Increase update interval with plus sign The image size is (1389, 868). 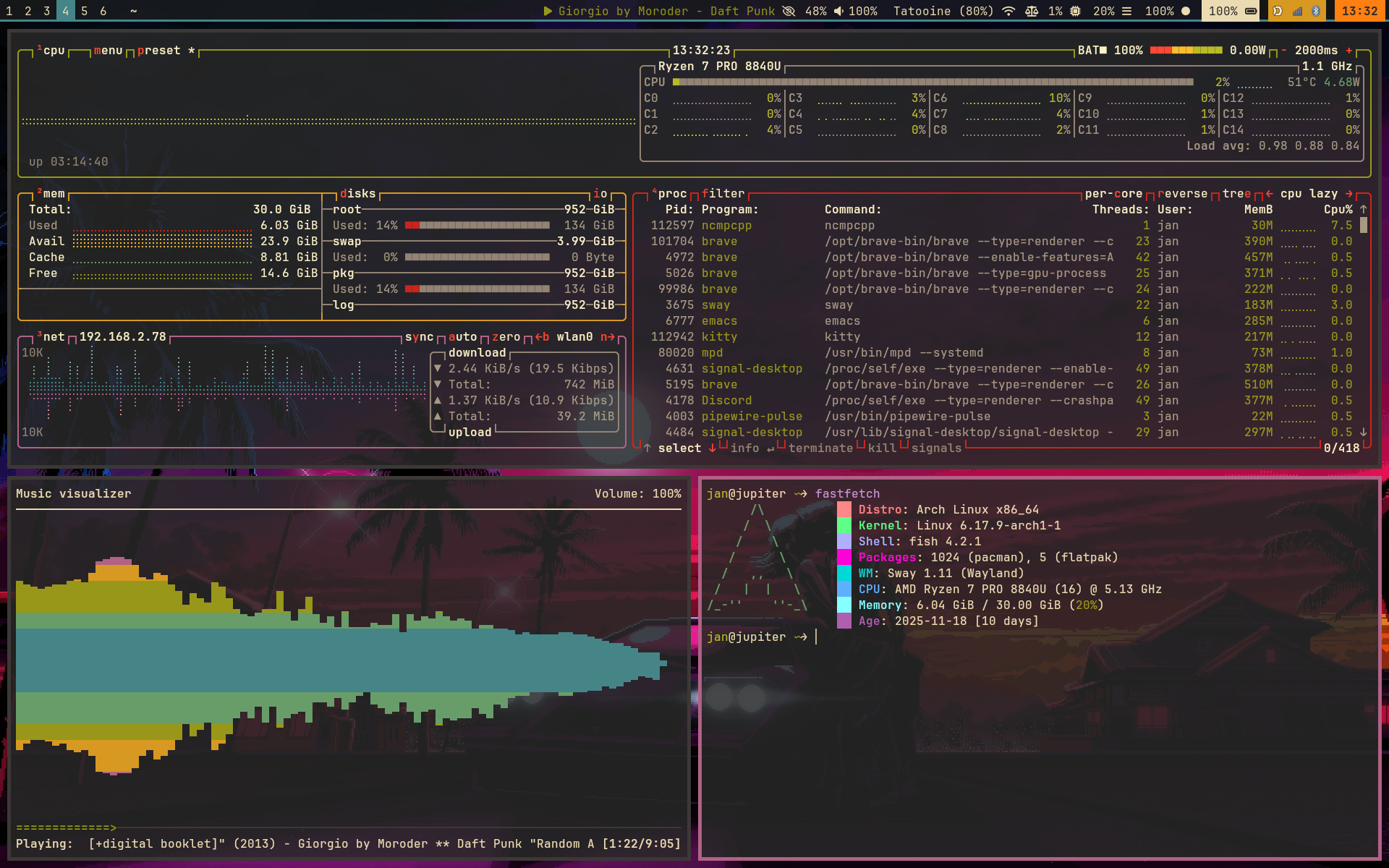click(1348, 51)
